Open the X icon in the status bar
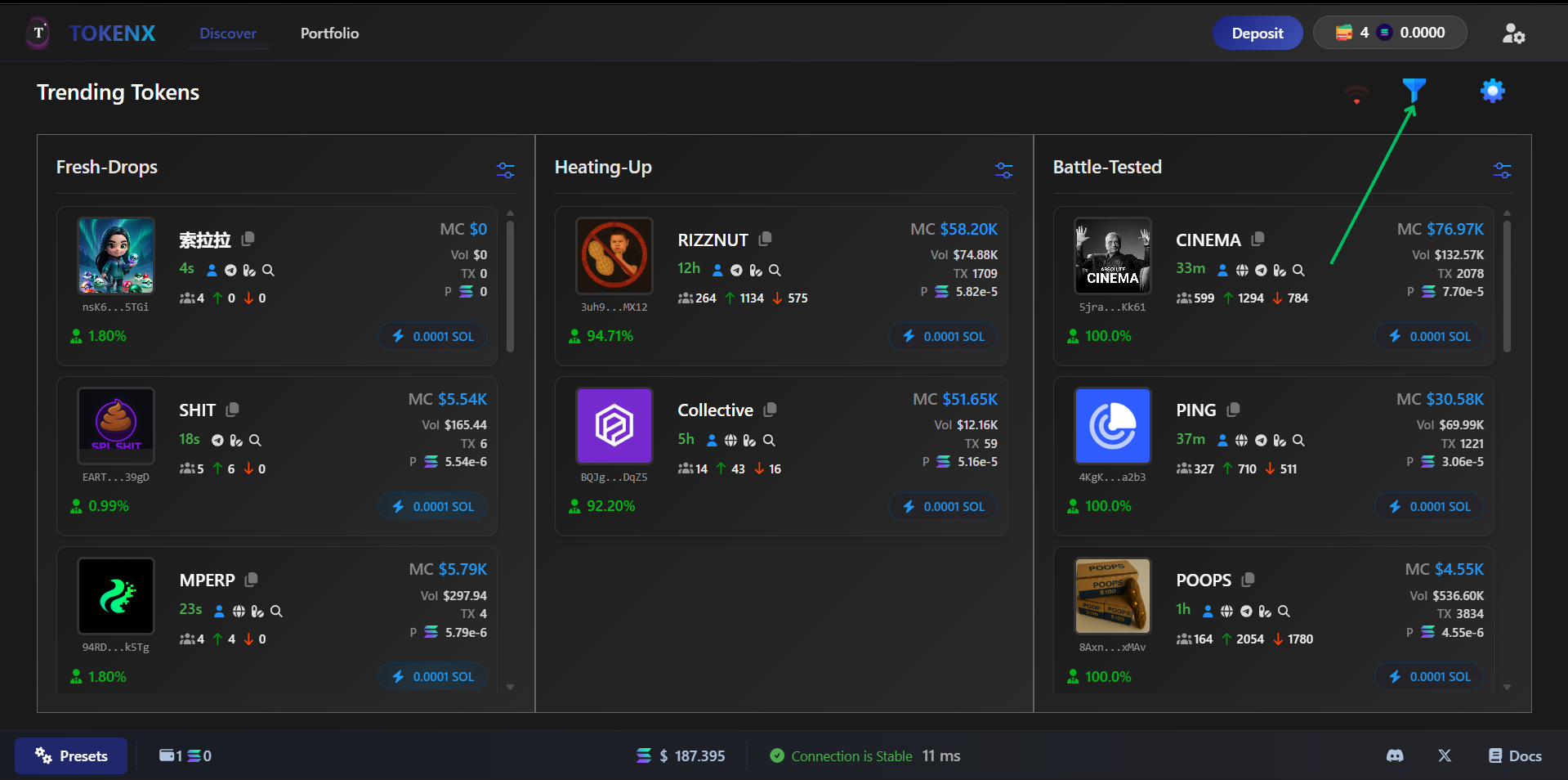Screen dimensions: 1568x780 [1444, 755]
